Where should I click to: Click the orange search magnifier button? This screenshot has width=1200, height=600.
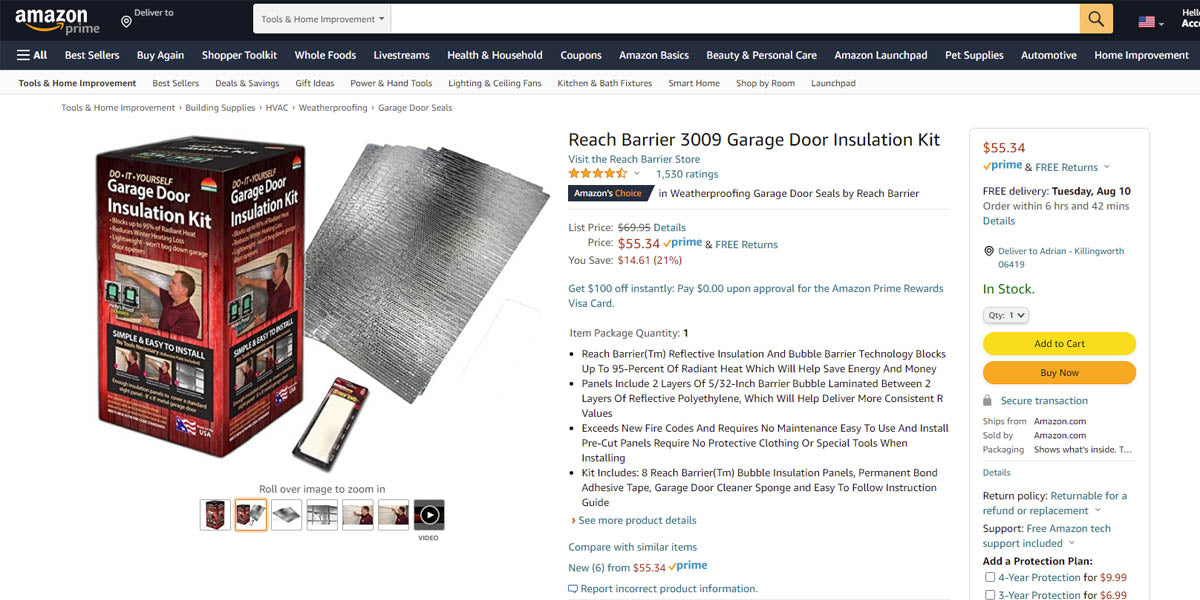[1096, 19]
